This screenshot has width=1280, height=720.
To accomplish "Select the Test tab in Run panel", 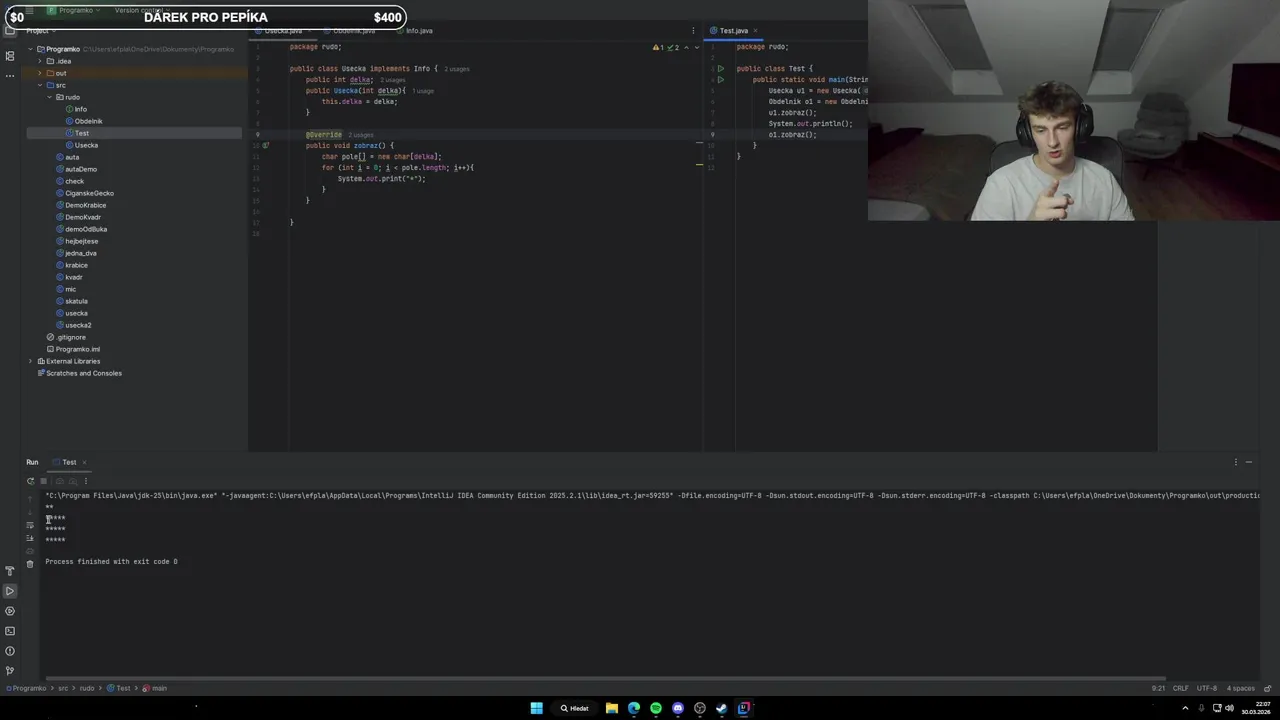I will (69, 462).
